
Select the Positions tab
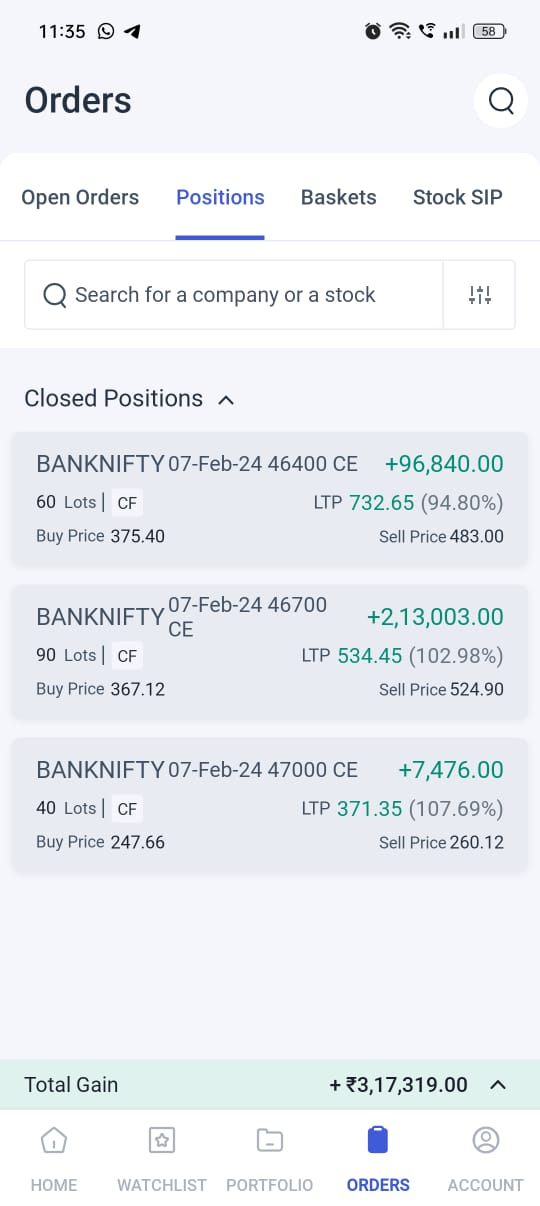(220, 197)
